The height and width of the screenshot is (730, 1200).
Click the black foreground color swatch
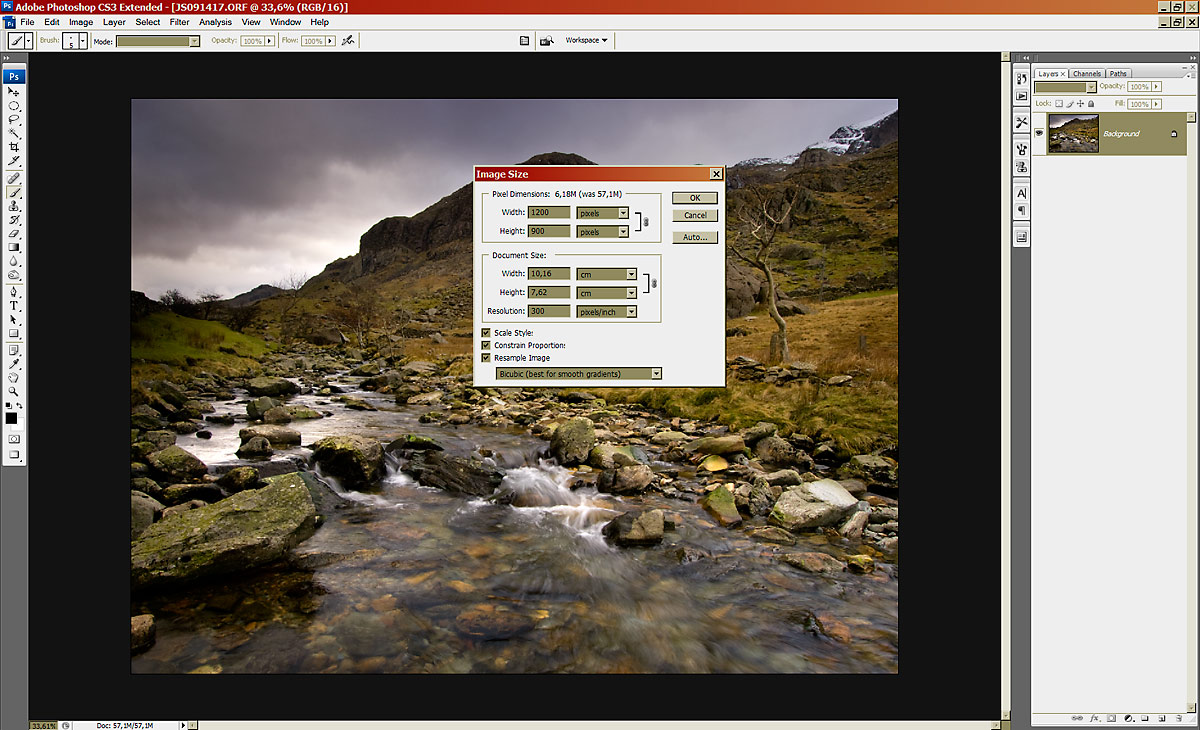click(12, 418)
